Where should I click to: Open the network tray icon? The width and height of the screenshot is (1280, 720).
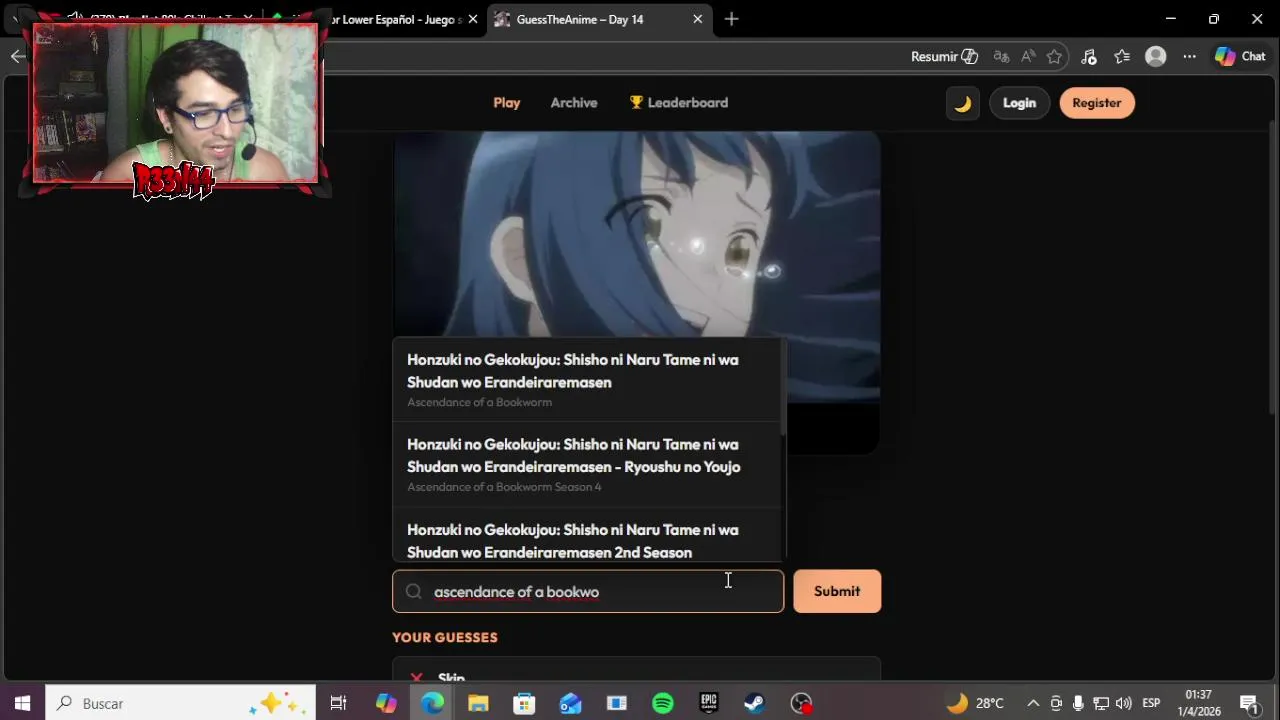(x=1101, y=703)
